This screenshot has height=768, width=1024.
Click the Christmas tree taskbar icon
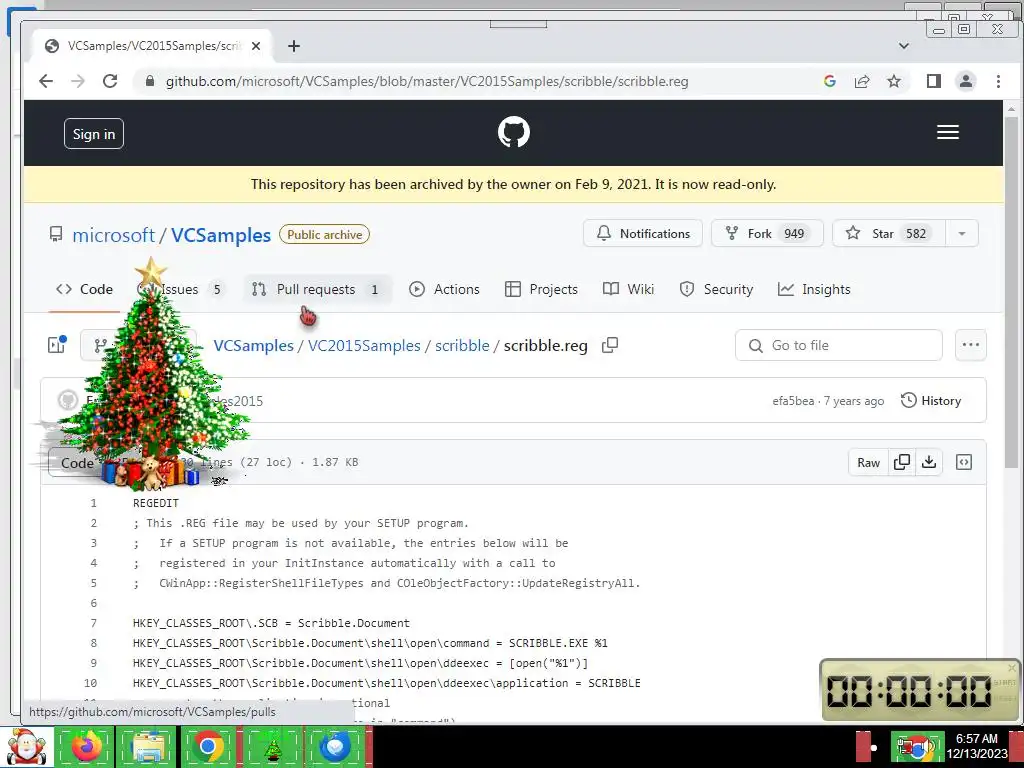pos(272,746)
